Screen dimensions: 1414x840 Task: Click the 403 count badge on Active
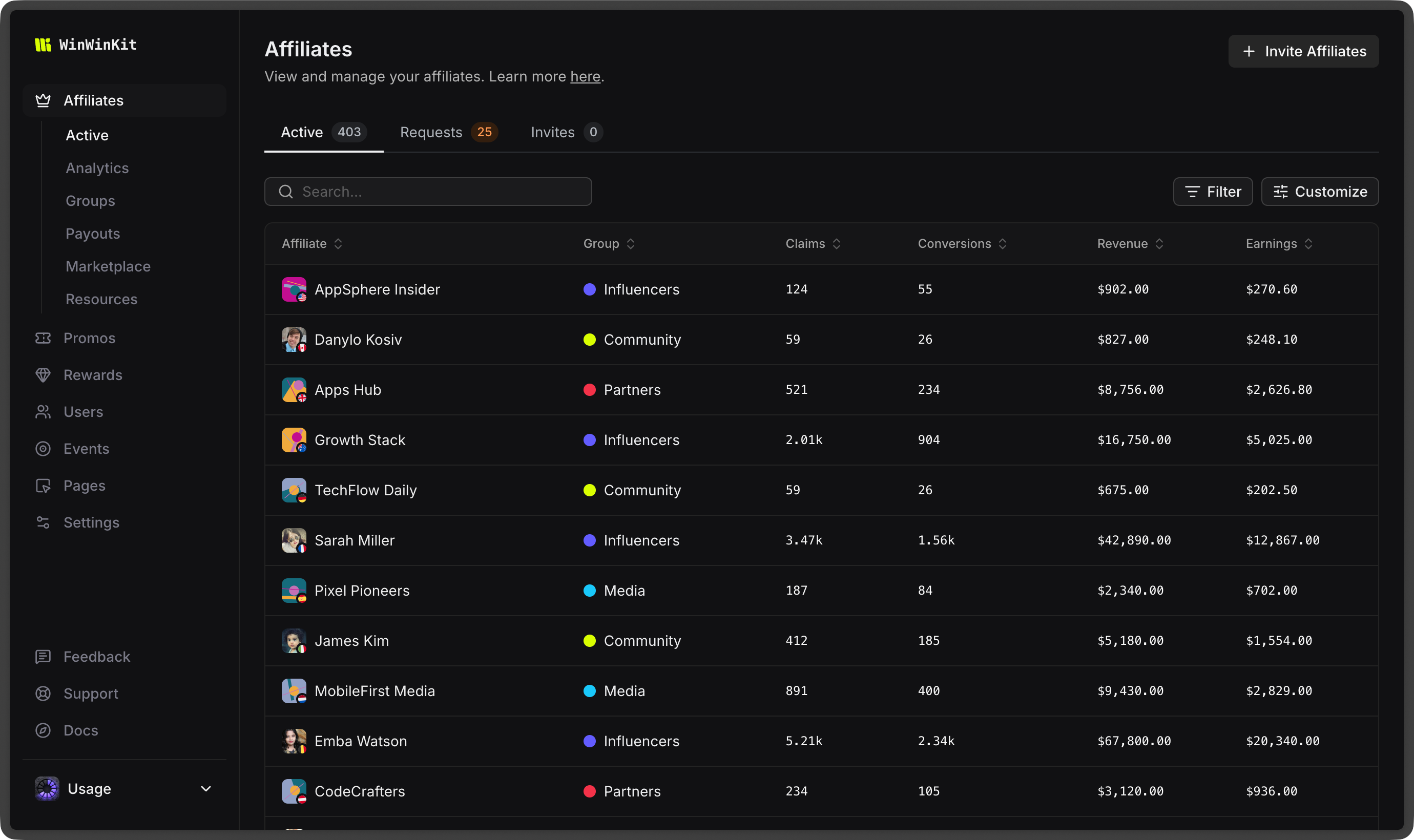coord(349,133)
